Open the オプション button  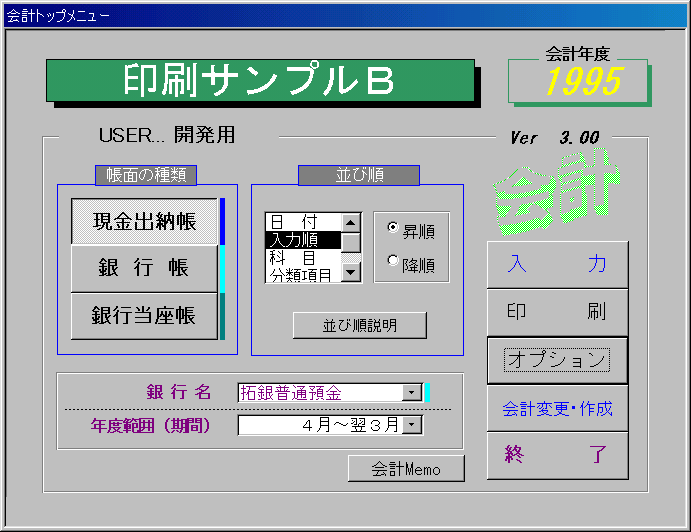point(557,360)
